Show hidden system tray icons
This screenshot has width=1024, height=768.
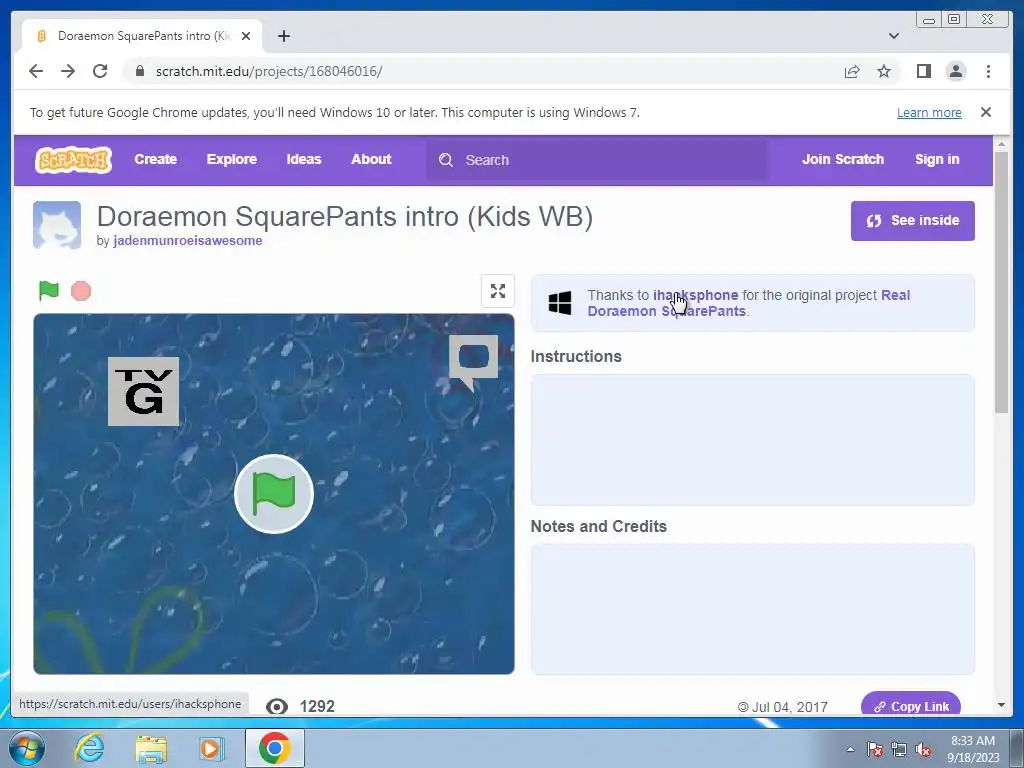[850, 749]
